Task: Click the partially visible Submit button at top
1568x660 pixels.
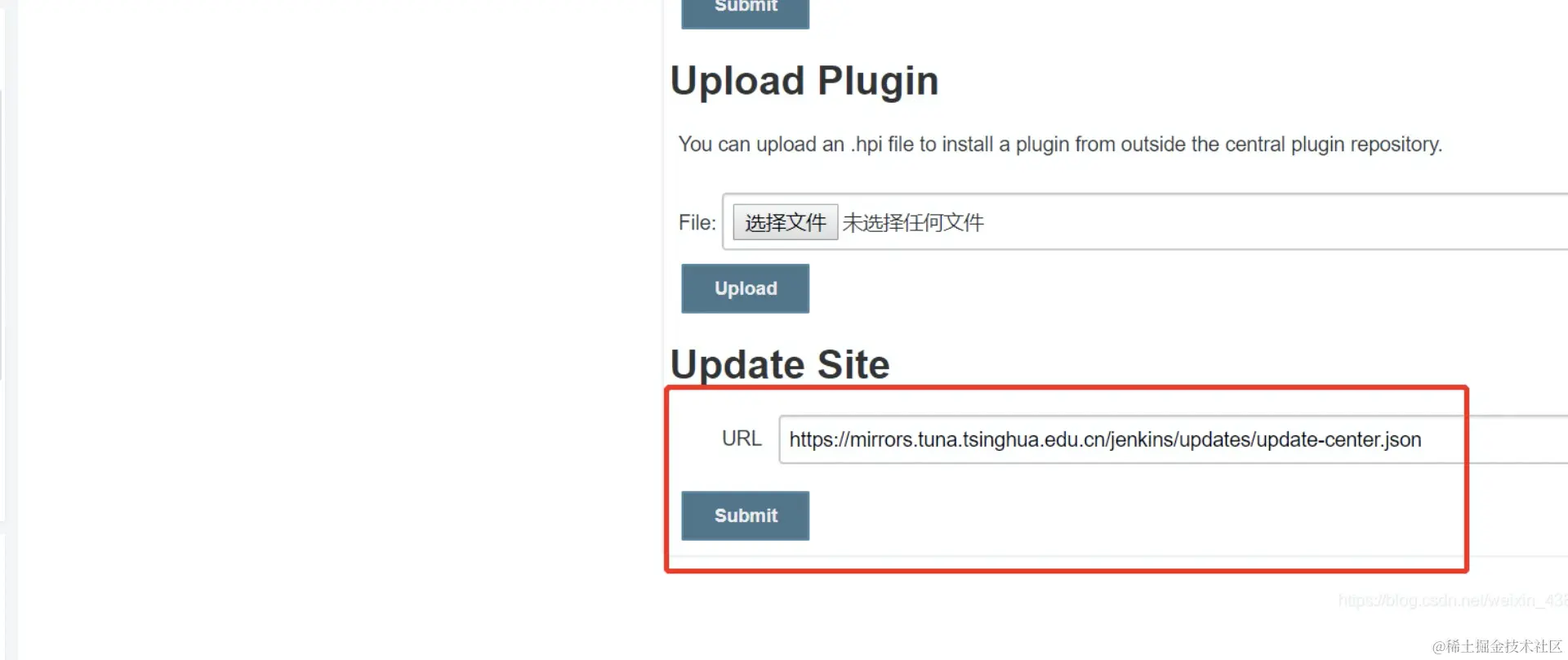Action: [745, 12]
